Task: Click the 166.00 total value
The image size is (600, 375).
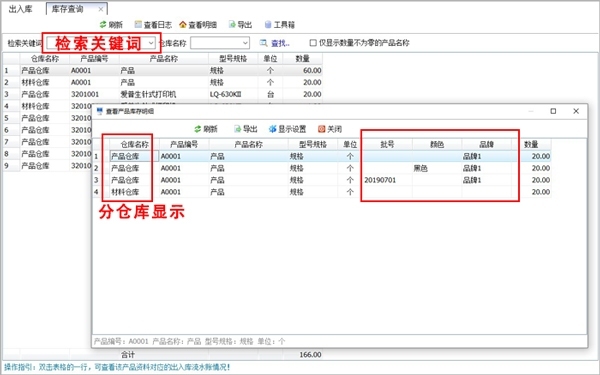Action: [x=310, y=355]
